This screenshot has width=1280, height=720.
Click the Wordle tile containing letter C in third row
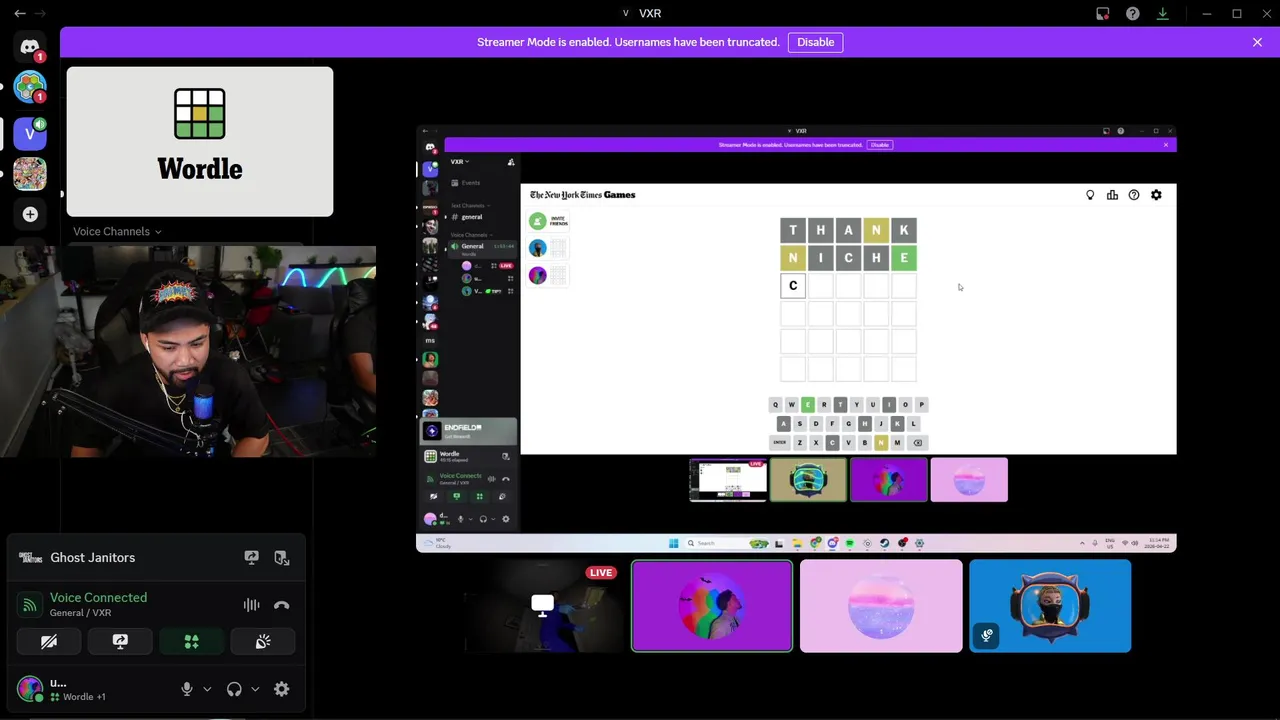(x=793, y=286)
